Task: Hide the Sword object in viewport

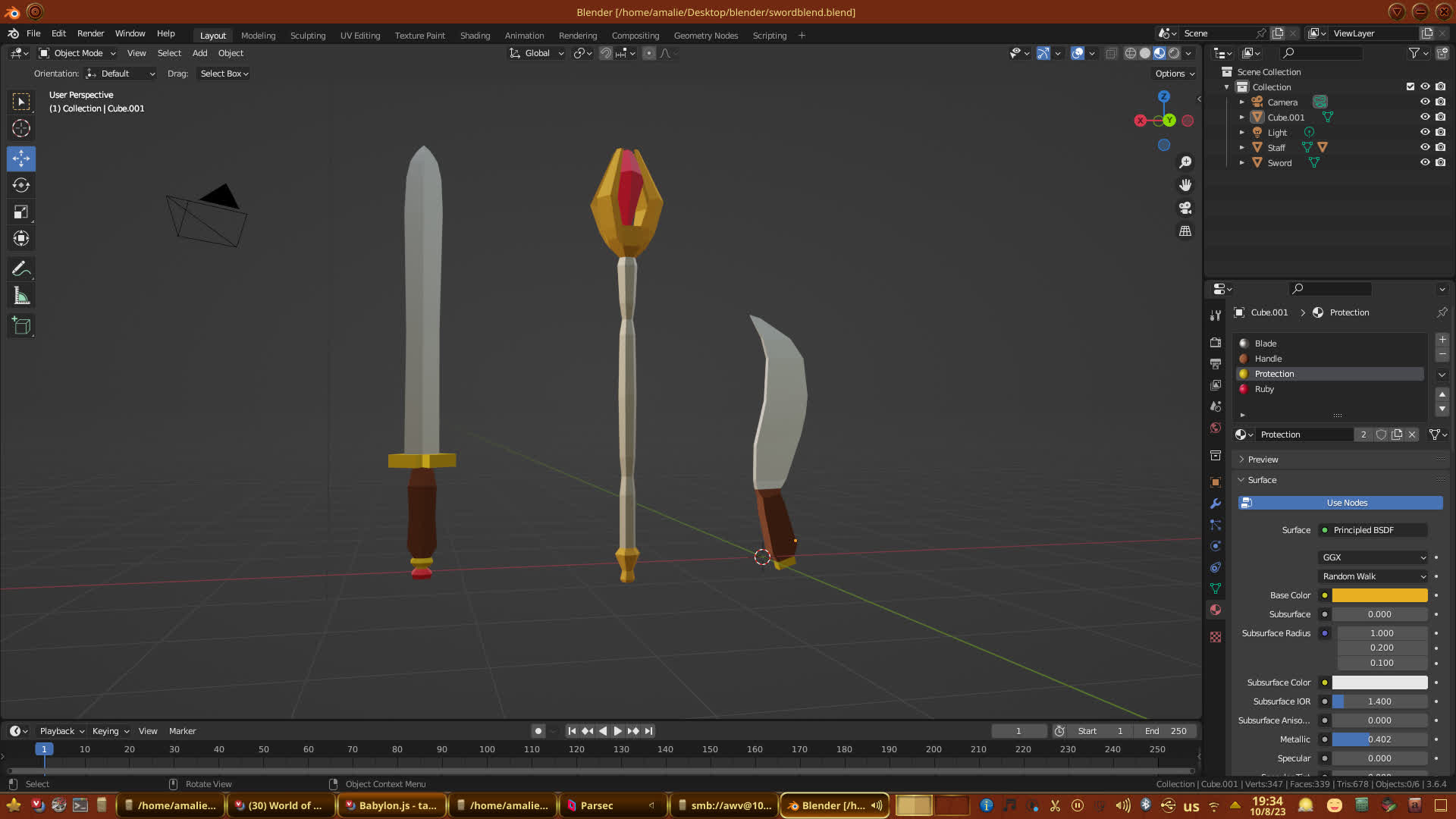Action: 1425,162
